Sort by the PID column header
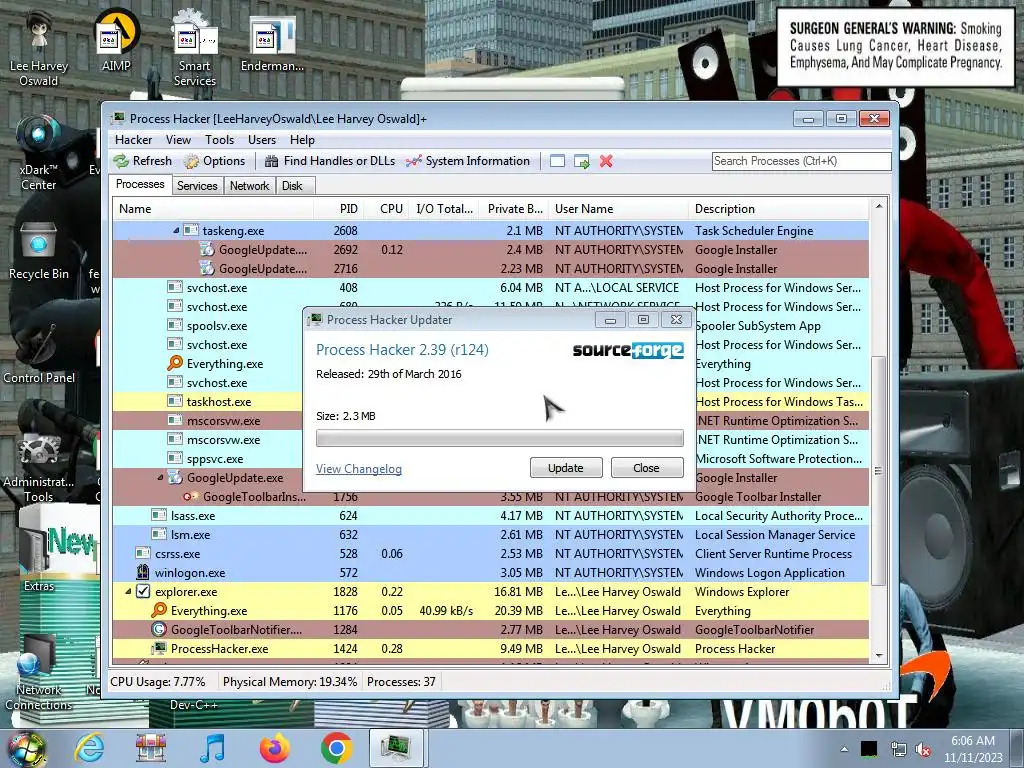 coord(338,209)
